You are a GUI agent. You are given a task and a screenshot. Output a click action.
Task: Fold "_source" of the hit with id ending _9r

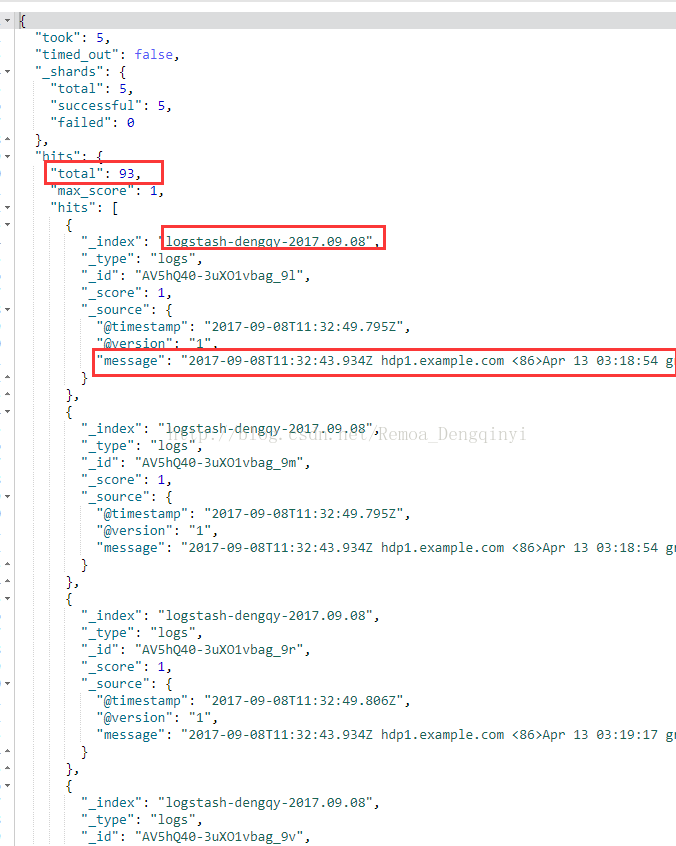tap(8, 684)
